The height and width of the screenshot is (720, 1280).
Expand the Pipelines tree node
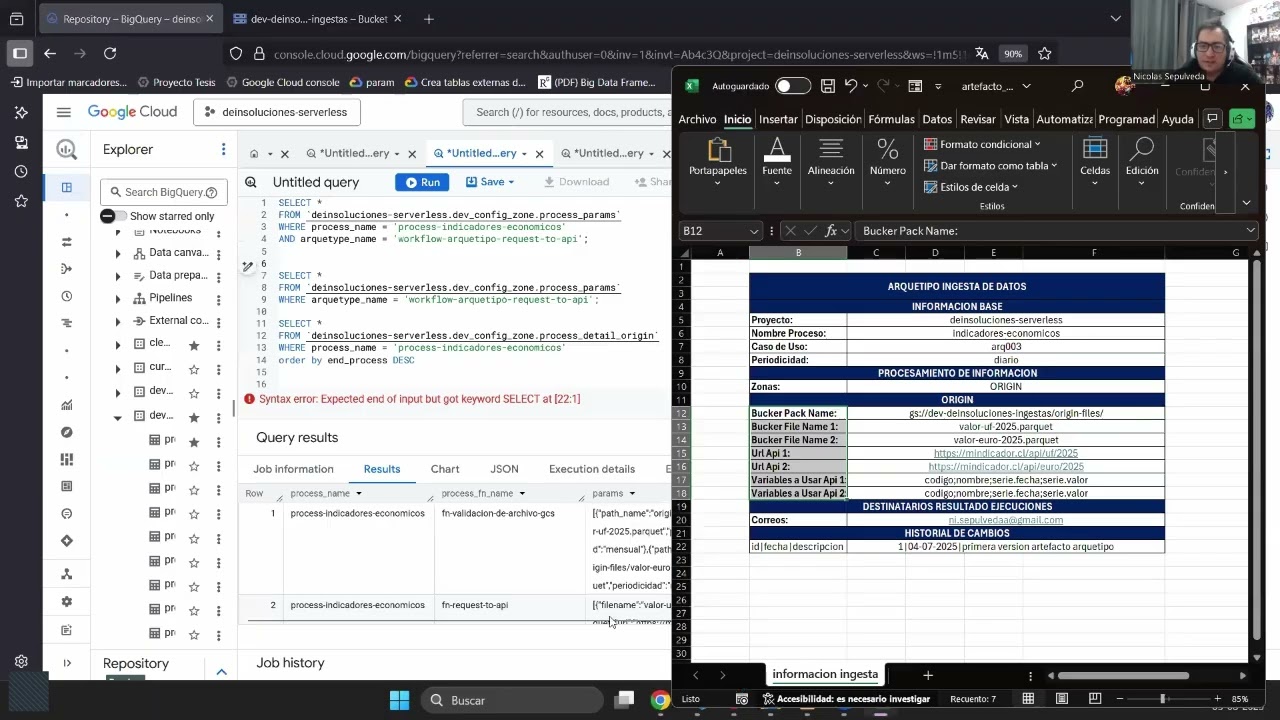(118, 298)
